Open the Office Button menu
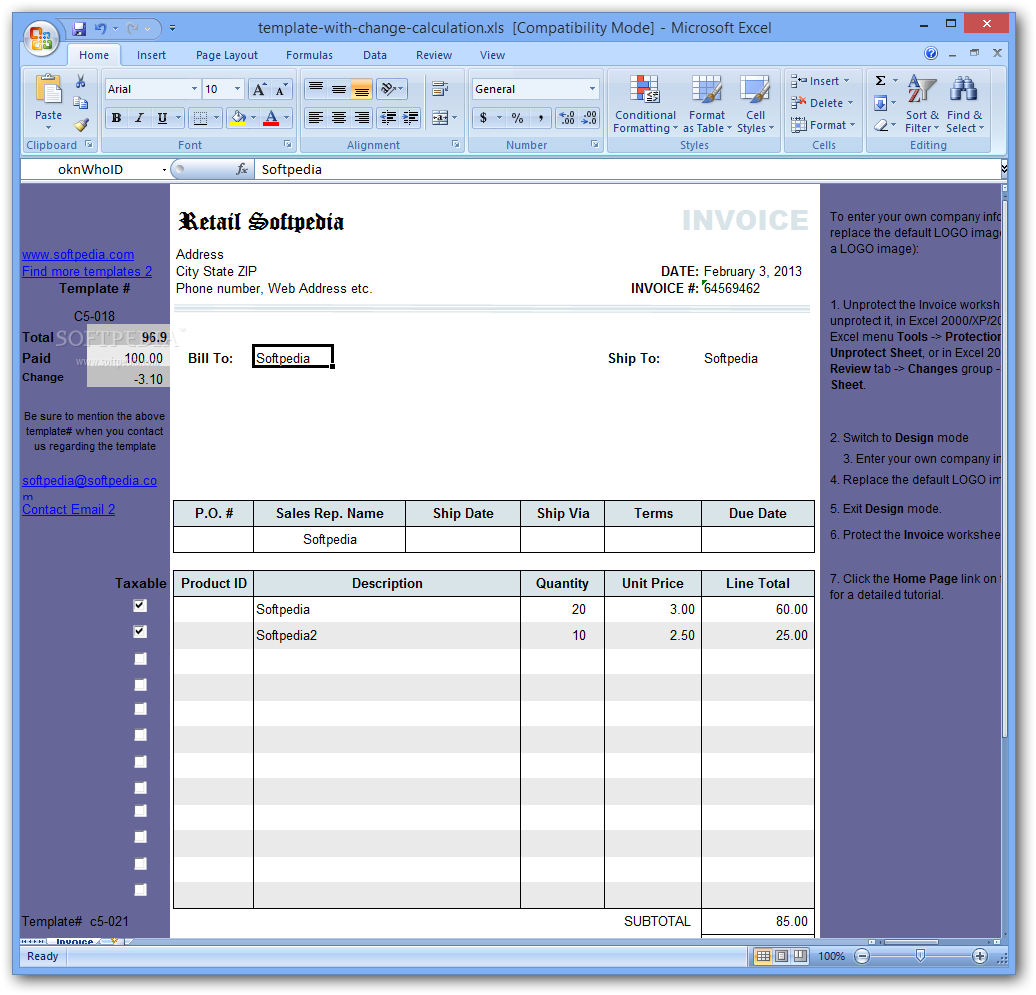 click(x=41, y=38)
